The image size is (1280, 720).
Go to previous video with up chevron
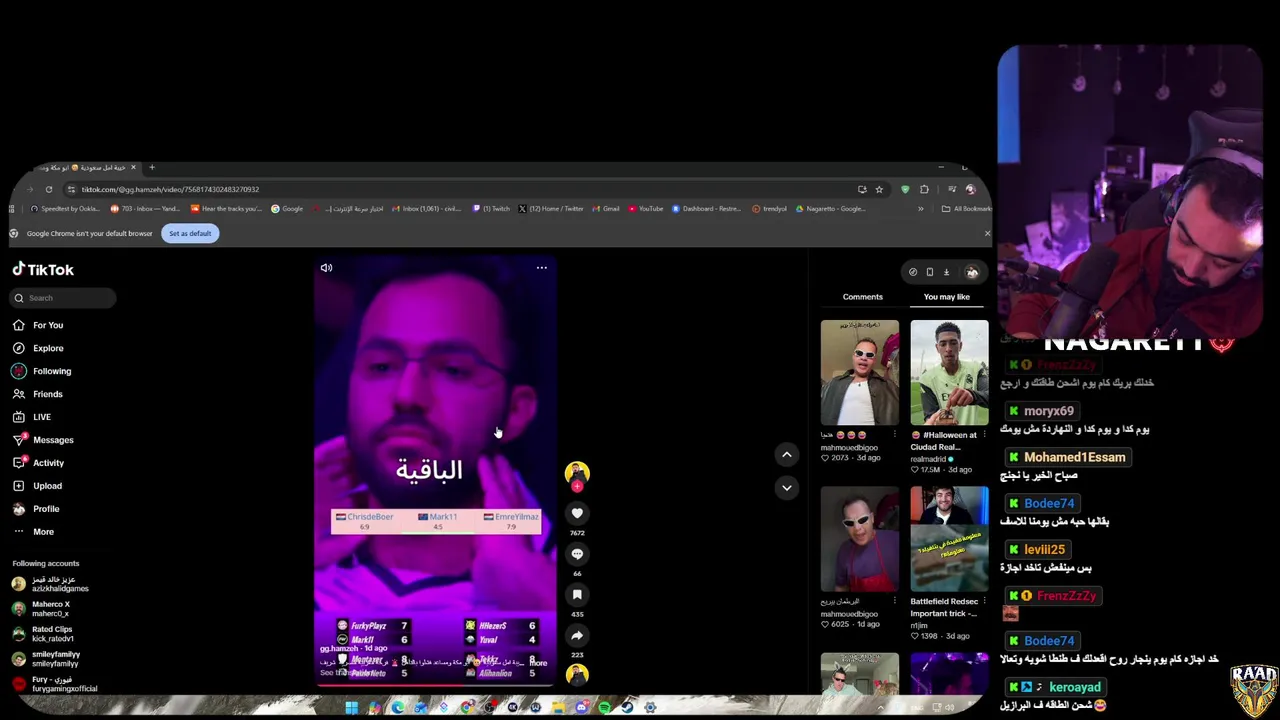click(x=787, y=454)
